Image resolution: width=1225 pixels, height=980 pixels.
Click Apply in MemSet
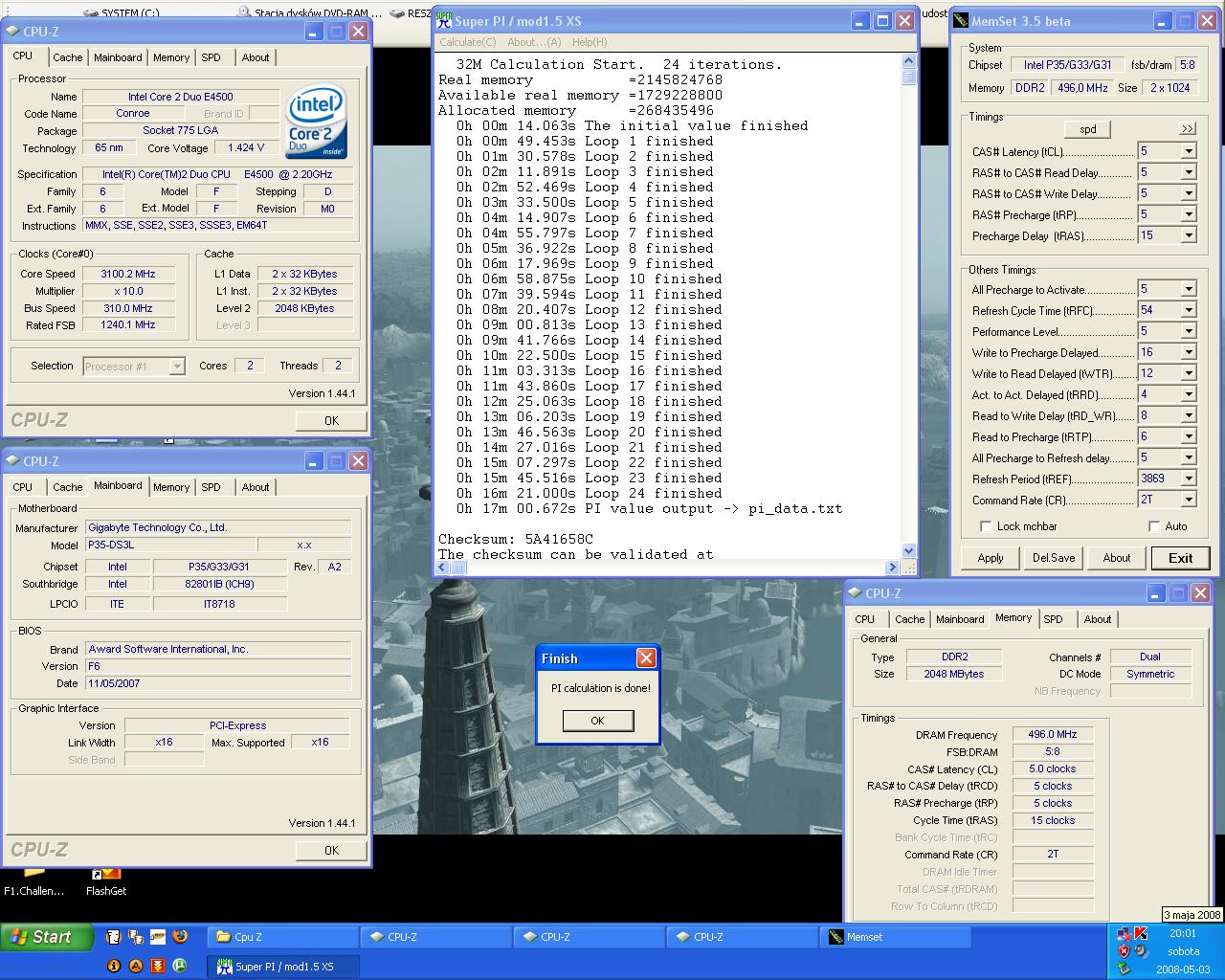tap(991, 558)
